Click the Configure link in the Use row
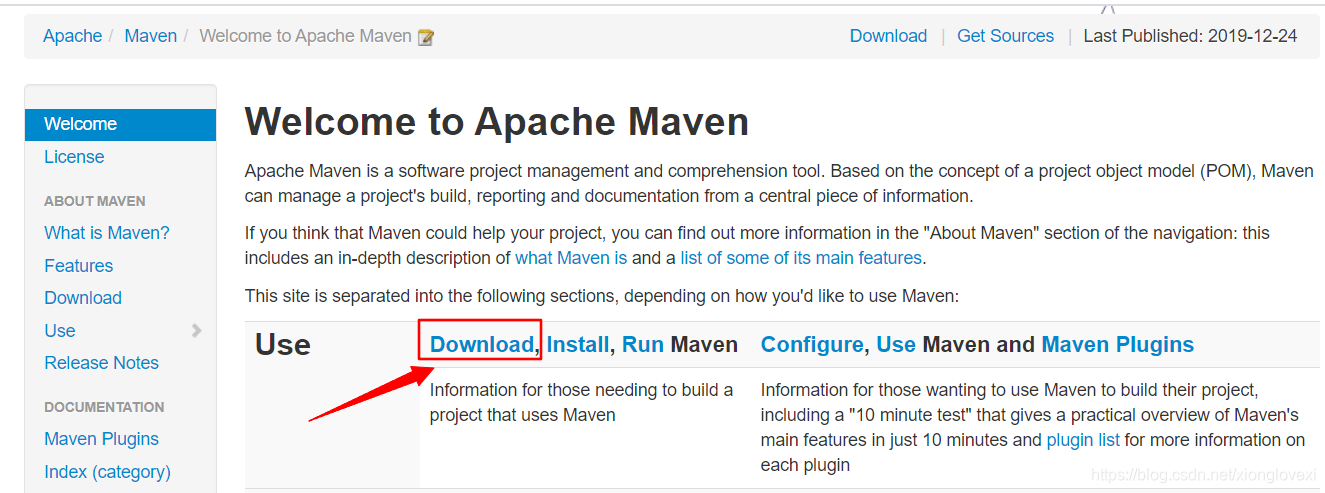 click(x=812, y=345)
